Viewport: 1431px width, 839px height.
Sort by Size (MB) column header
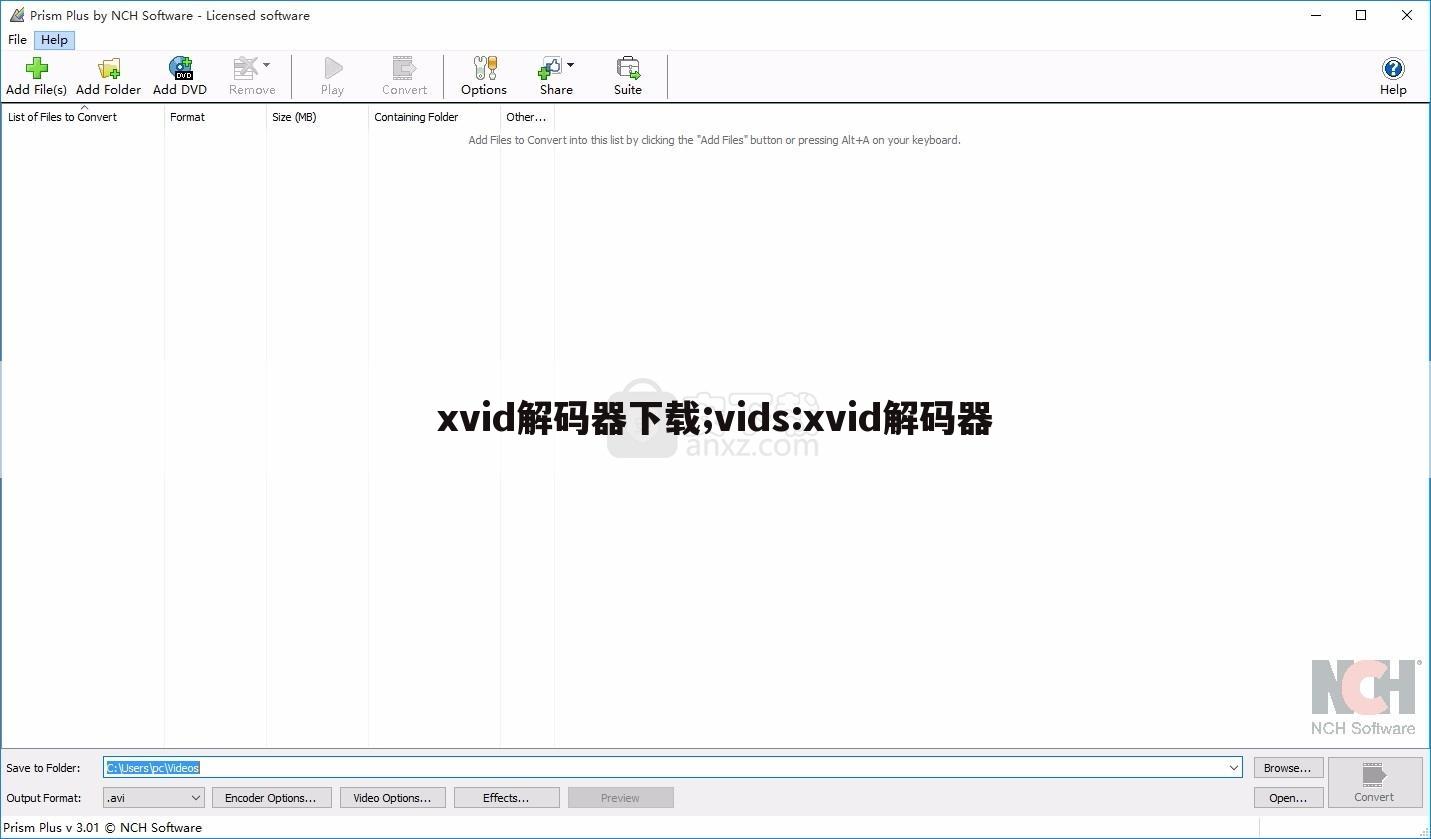click(x=317, y=117)
